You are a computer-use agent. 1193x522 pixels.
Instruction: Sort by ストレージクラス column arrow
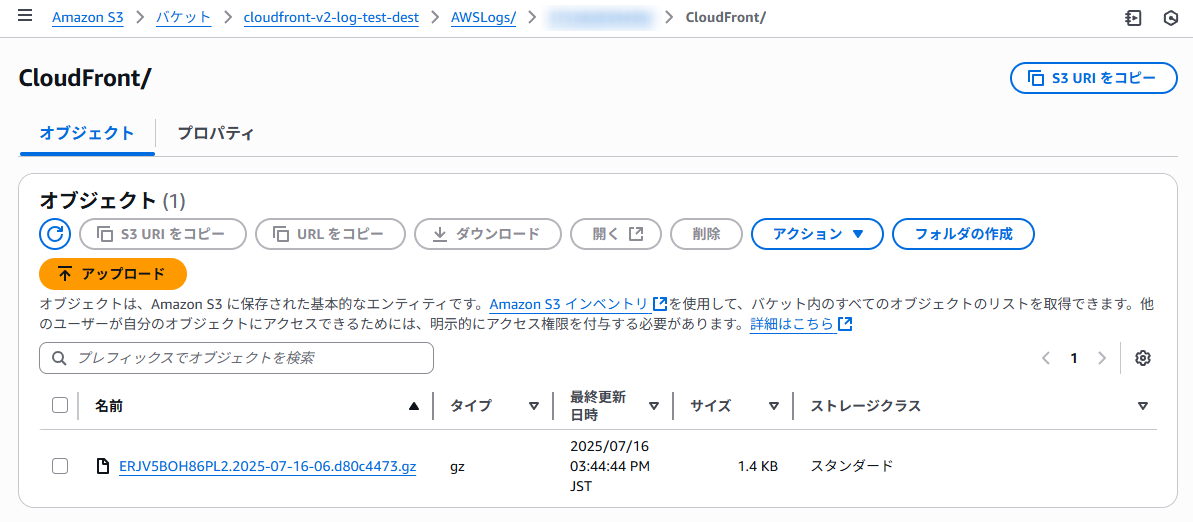pyautogui.click(x=1142, y=406)
